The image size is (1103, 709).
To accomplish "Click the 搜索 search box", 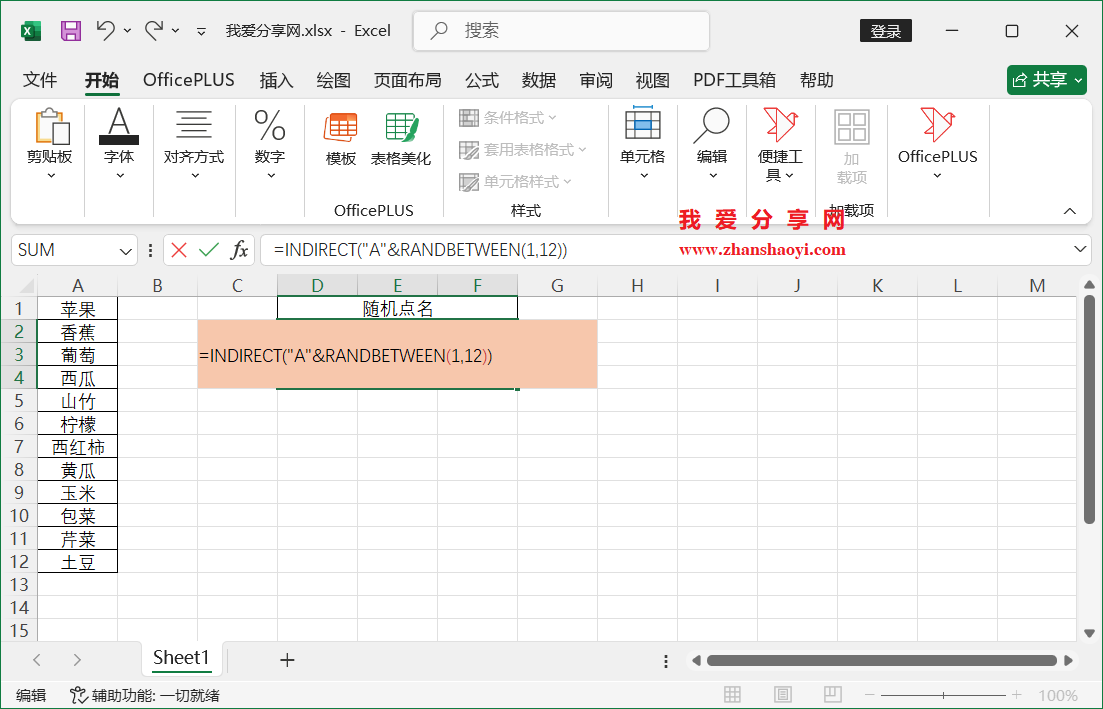I will 561,31.
